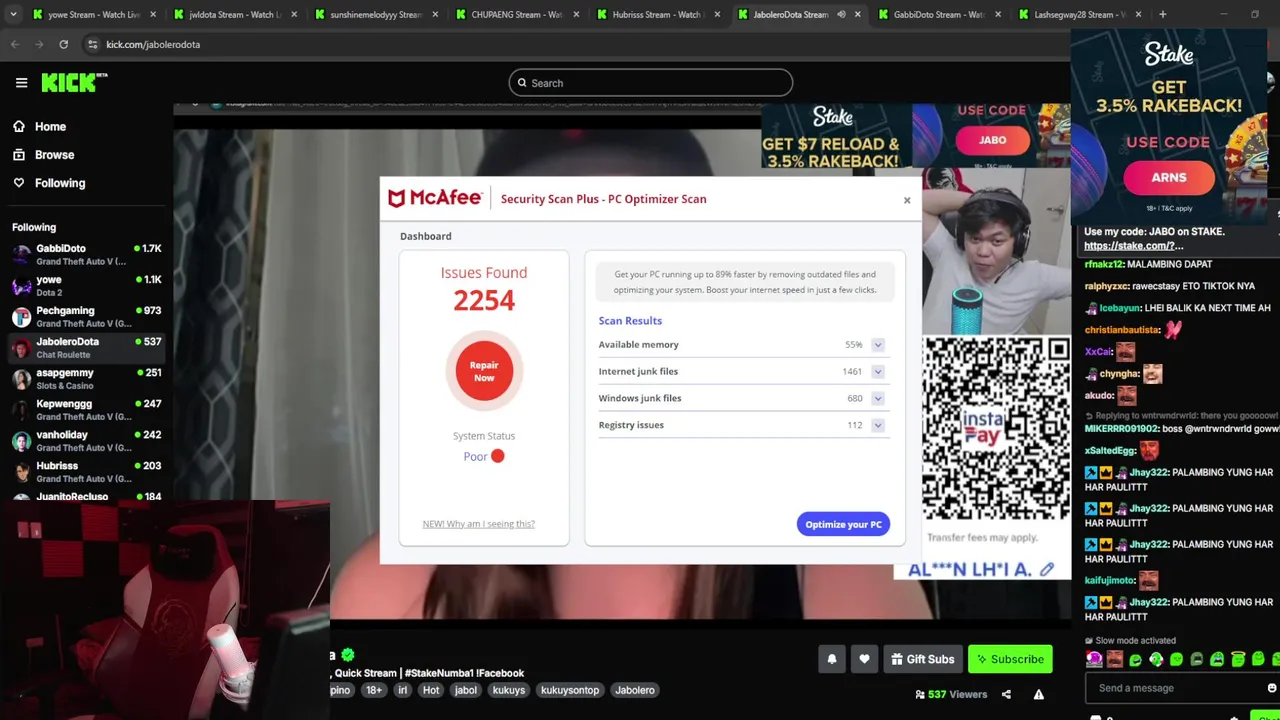Click the kukuysontop stream tag

(570, 690)
